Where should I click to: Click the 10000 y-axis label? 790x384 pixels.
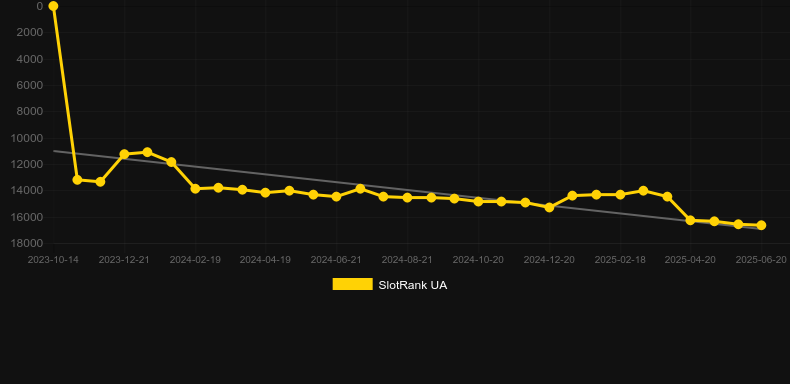[x=30, y=138]
